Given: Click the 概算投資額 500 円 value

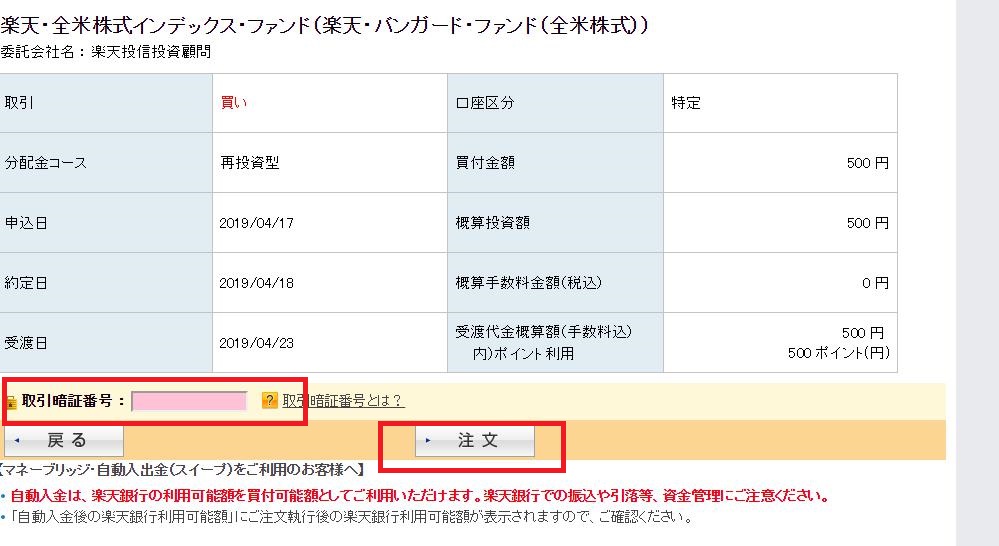Looking at the screenshot, I should coord(868,223).
